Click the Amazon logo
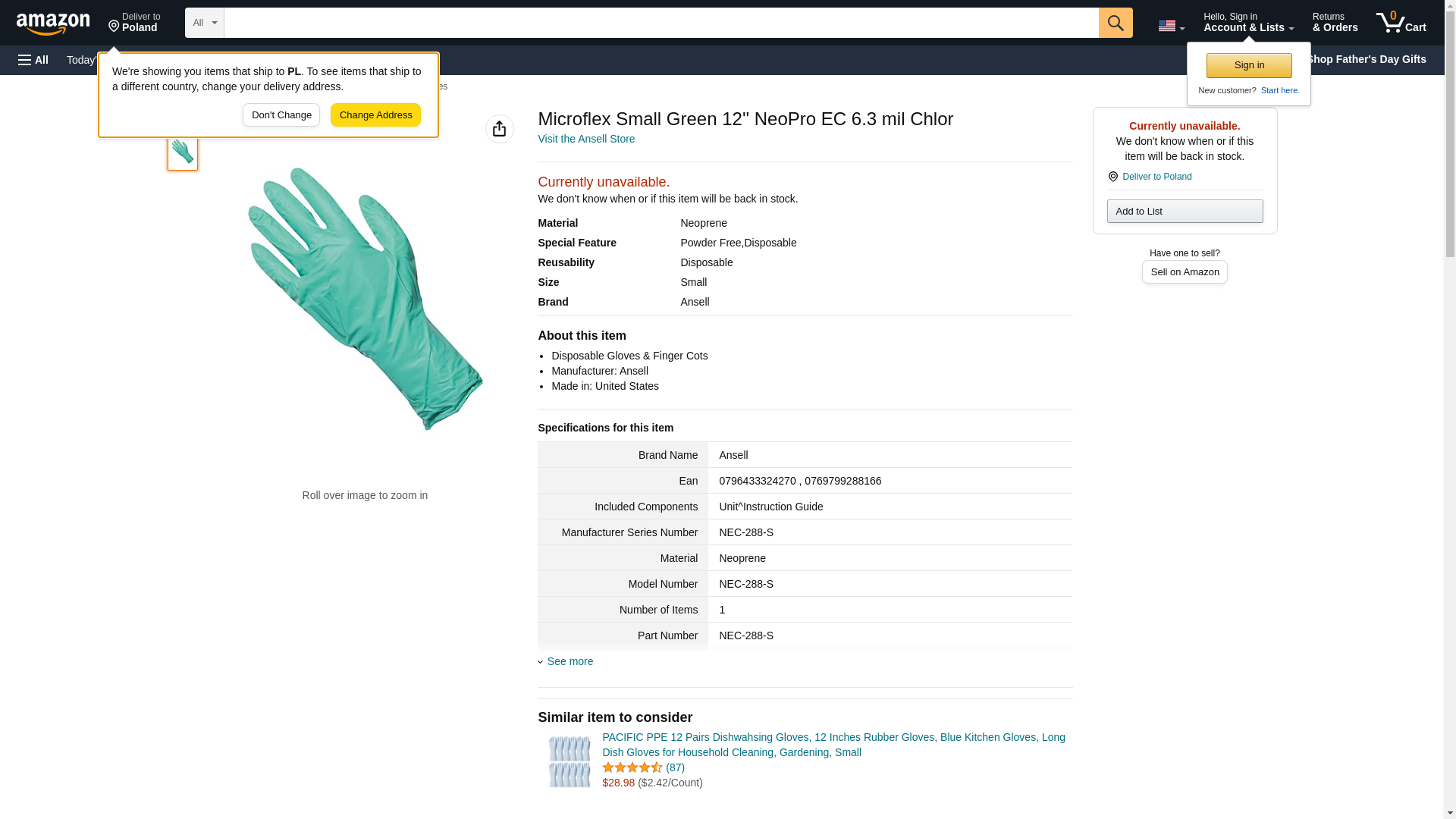1456x819 pixels. 53,24
